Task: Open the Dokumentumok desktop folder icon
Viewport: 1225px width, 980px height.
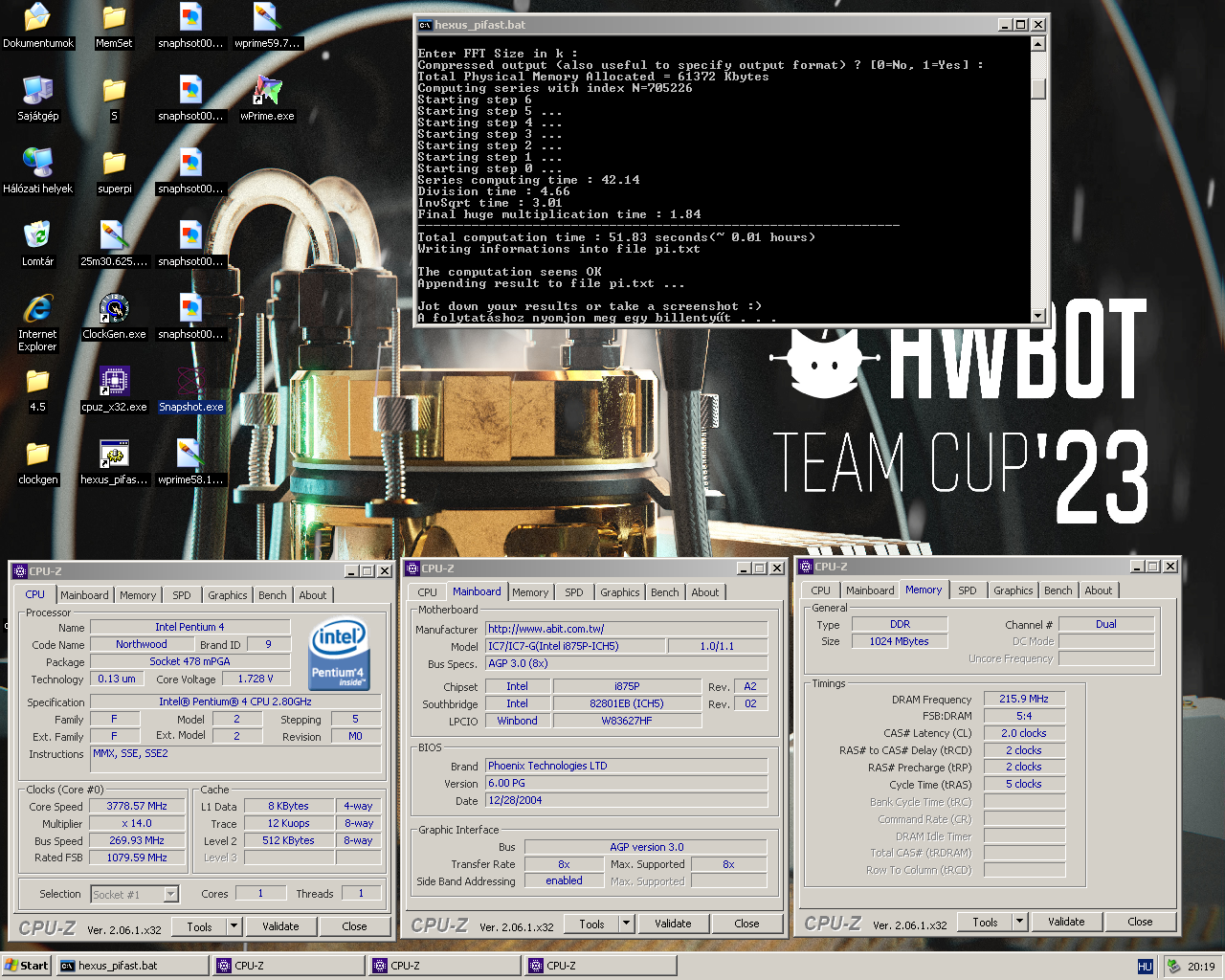Action: 37,17
